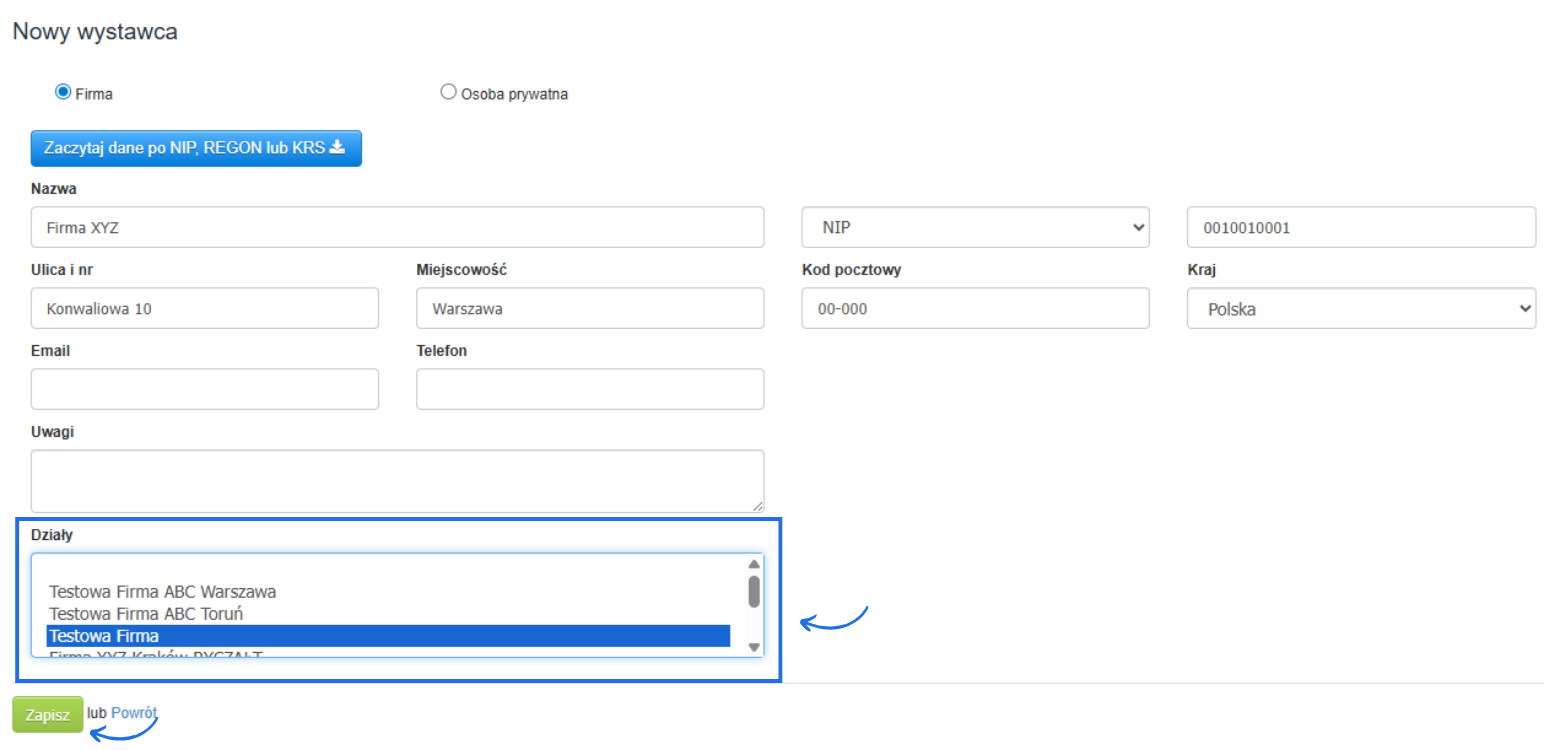Click into the Kod pocztowy field

point(975,309)
